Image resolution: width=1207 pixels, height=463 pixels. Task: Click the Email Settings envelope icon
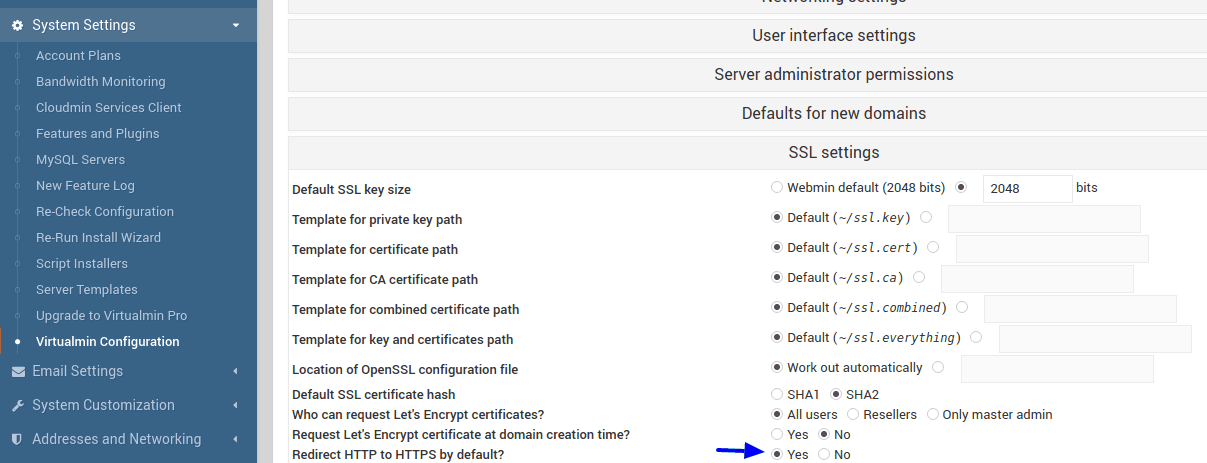[x=18, y=371]
